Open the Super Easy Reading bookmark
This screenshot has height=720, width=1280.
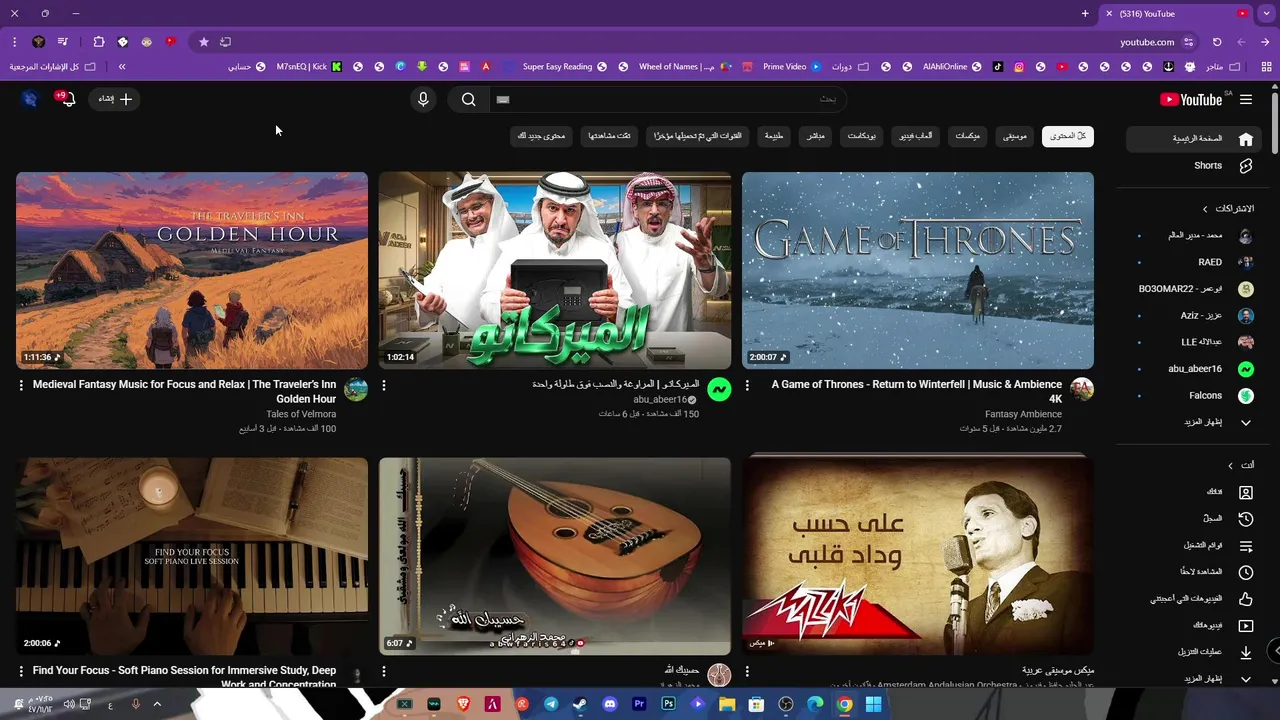(x=564, y=67)
